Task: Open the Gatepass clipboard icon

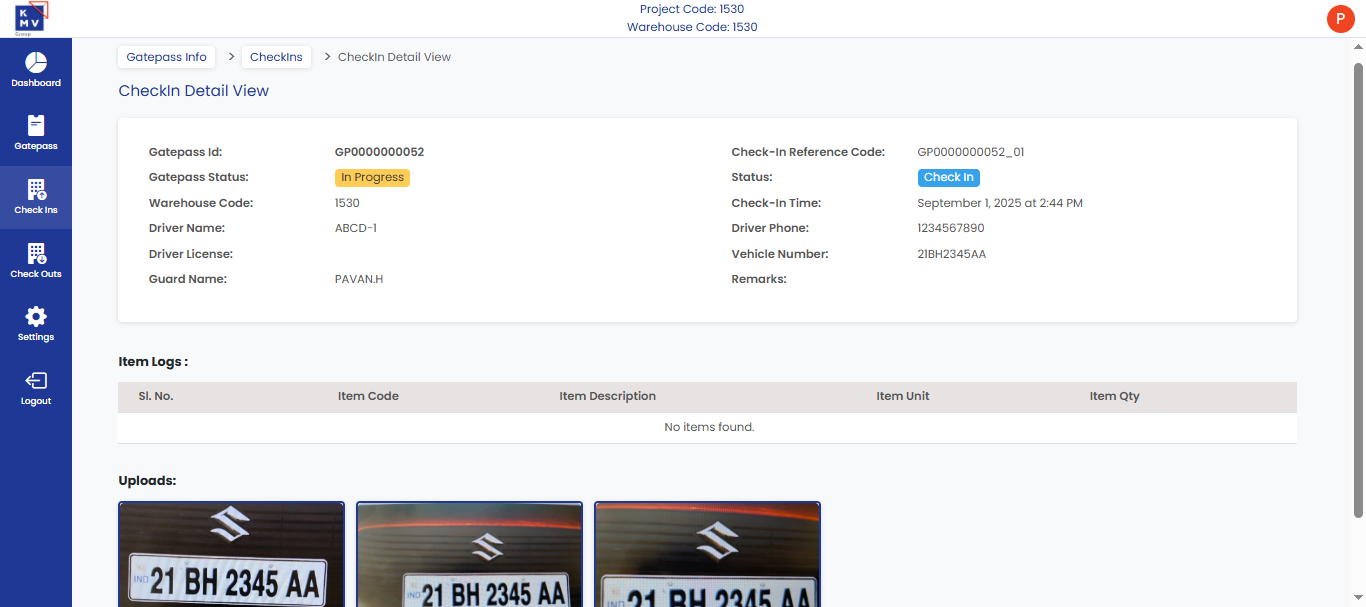Action: coord(36,125)
